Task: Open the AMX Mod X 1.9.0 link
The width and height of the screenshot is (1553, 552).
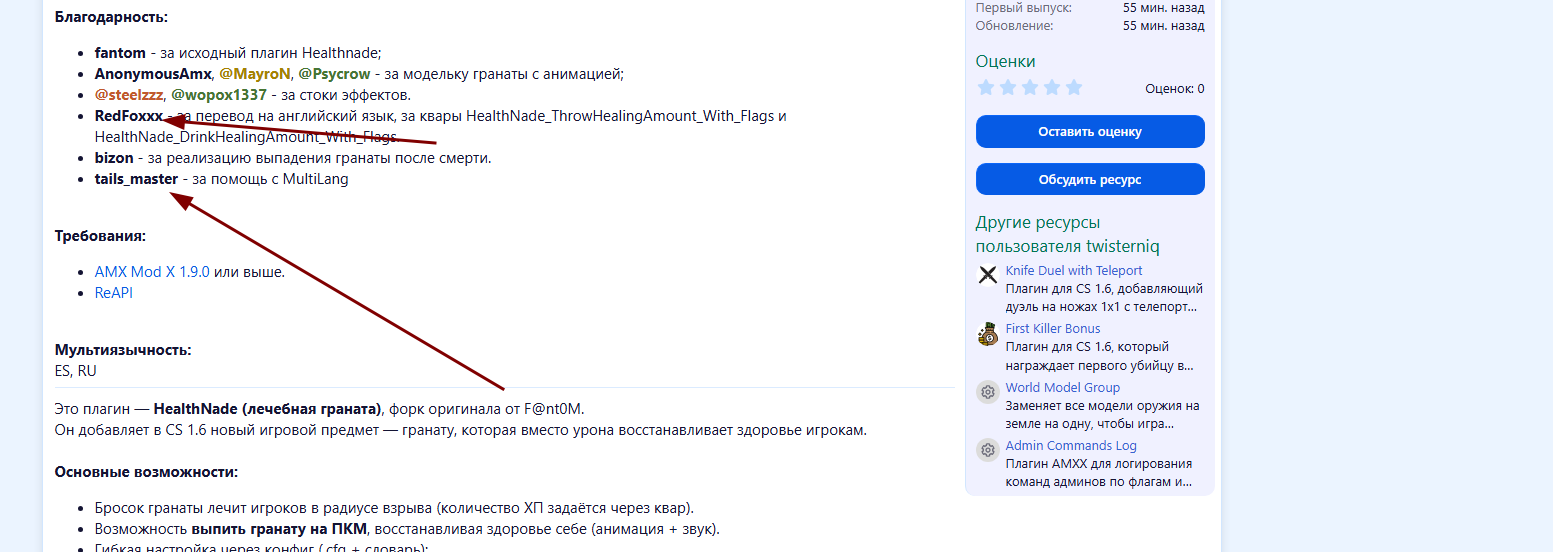Action: click(152, 271)
